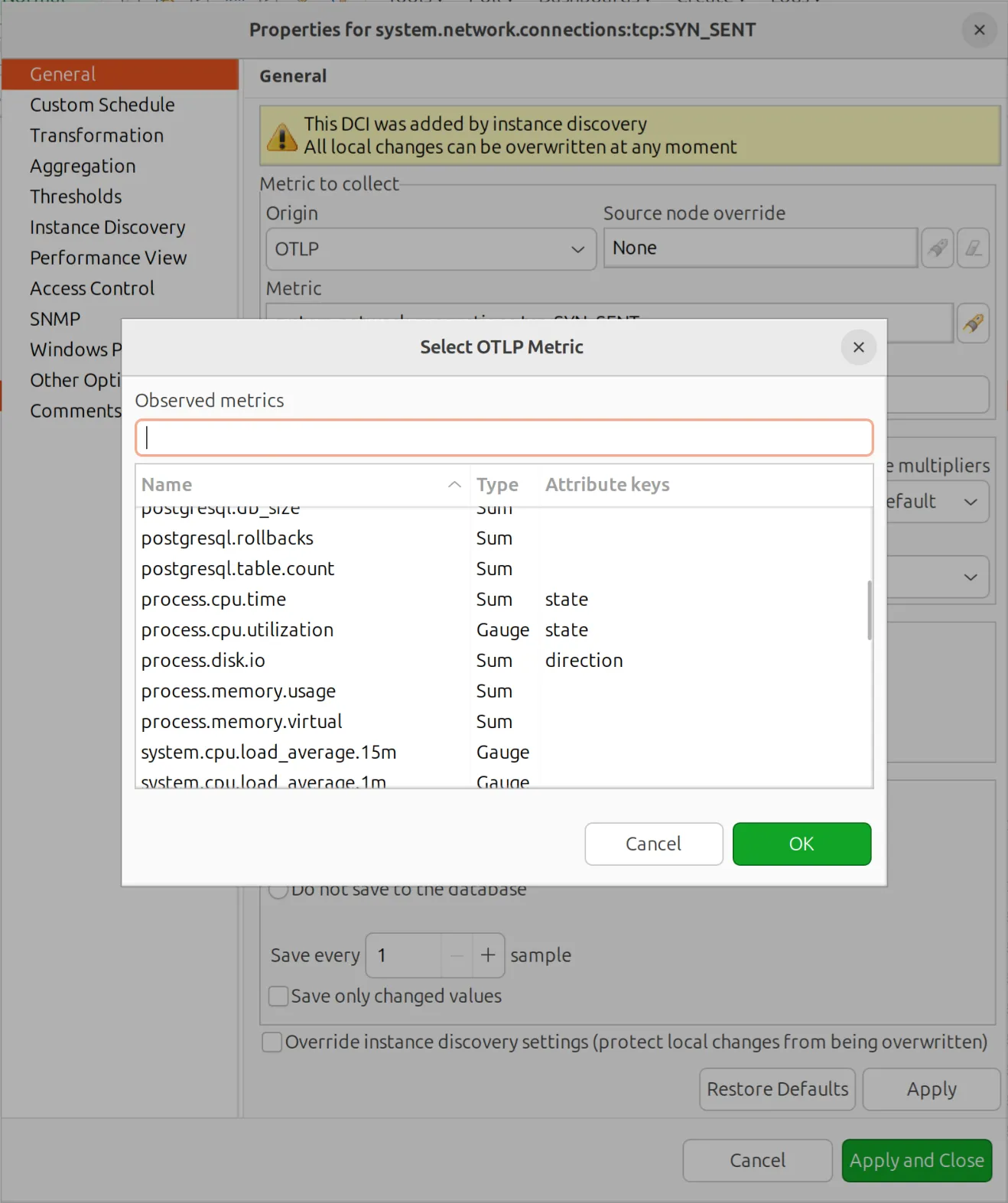Enable Override instance discovery settings checkbox

click(x=272, y=1042)
